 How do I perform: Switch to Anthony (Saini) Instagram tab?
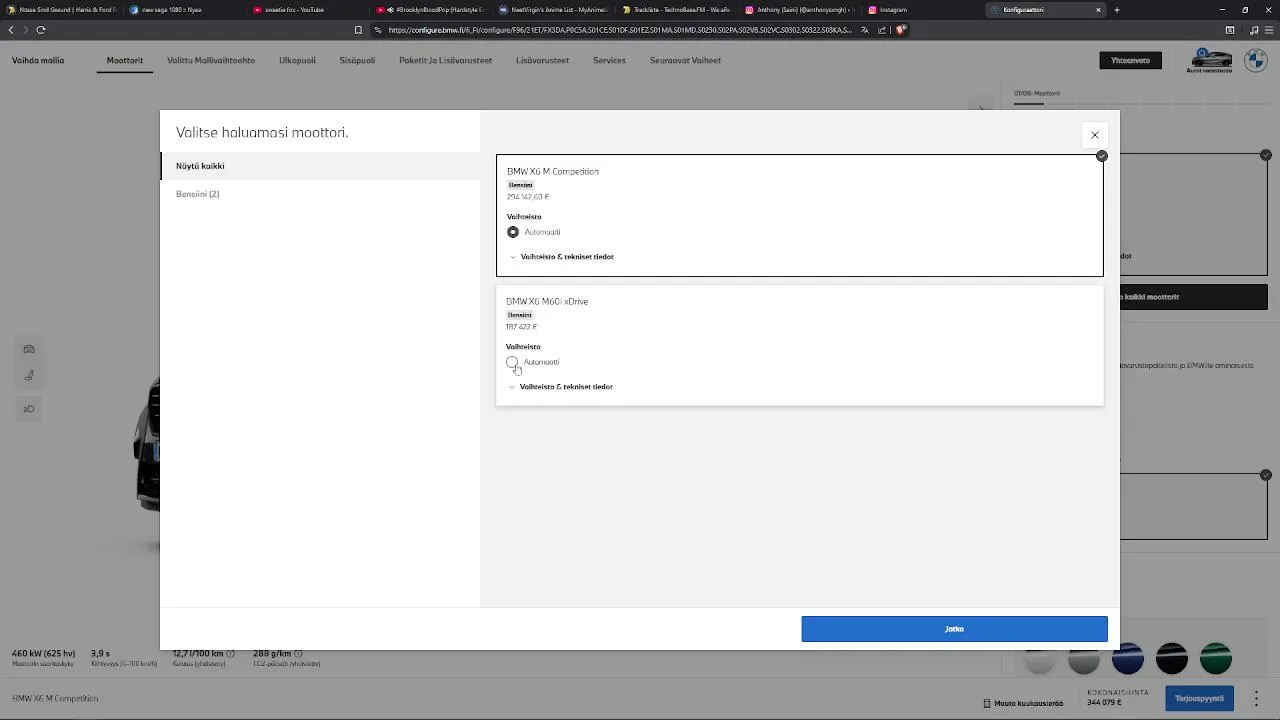[x=799, y=10]
